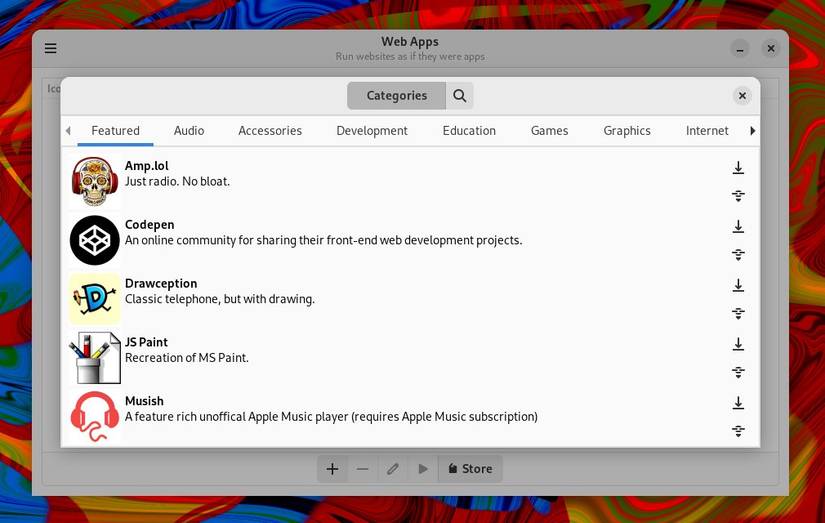825x523 pixels.
Task: Close the store dialog with X
Action: pyautogui.click(x=742, y=96)
